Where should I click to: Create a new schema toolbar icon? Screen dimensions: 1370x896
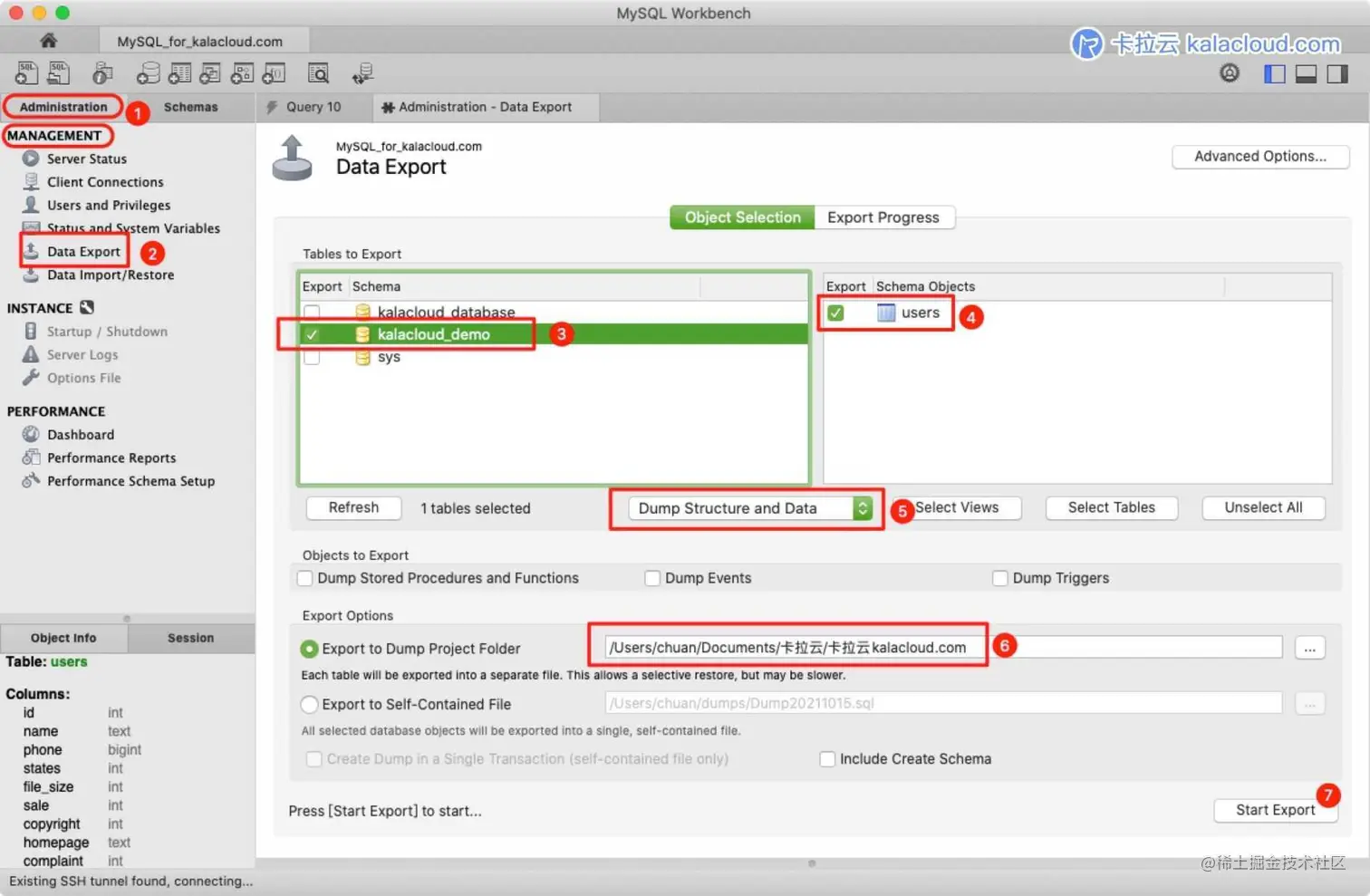(148, 73)
